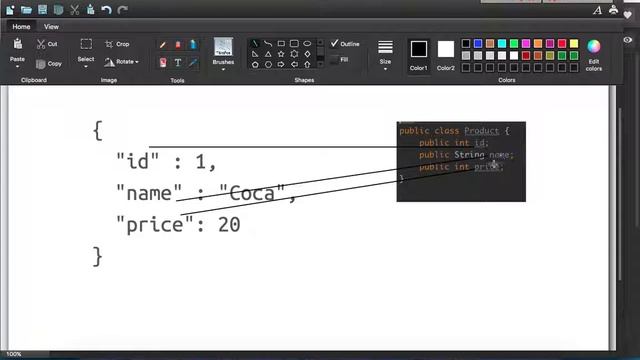
Task: Pick the yellow palette color
Action: tap(574, 43)
